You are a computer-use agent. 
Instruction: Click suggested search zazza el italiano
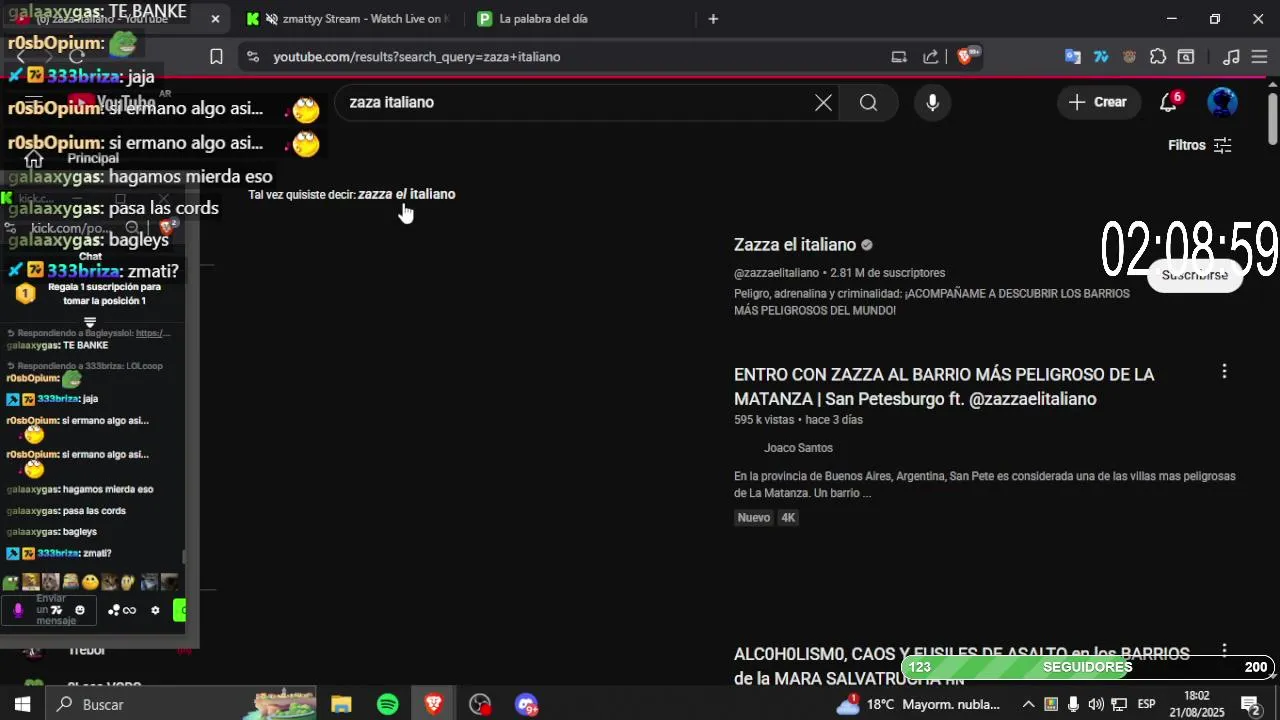click(x=406, y=194)
